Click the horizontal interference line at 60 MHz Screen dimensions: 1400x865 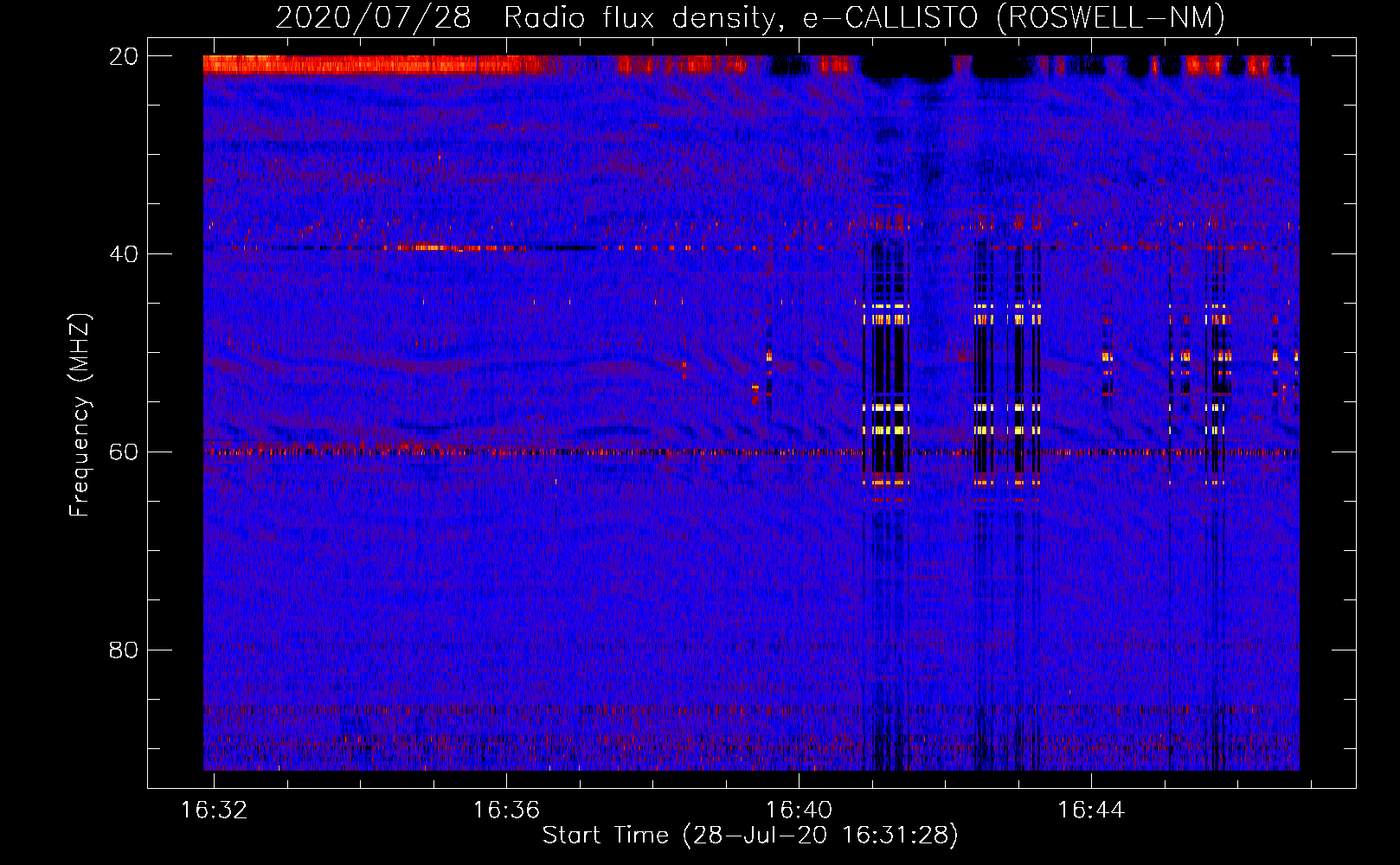coord(751,452)
